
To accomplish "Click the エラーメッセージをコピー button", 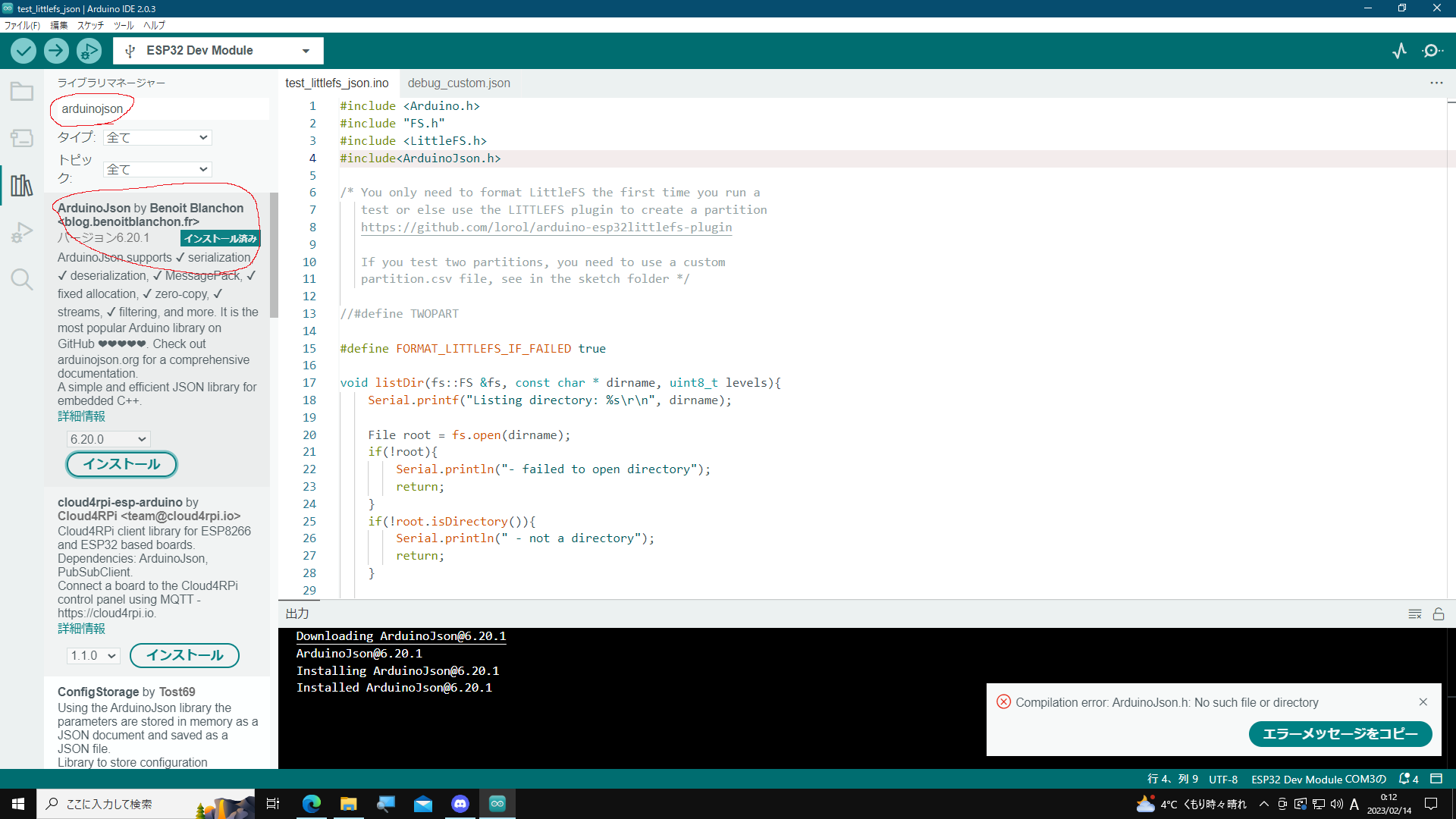I will (1339, 733).
